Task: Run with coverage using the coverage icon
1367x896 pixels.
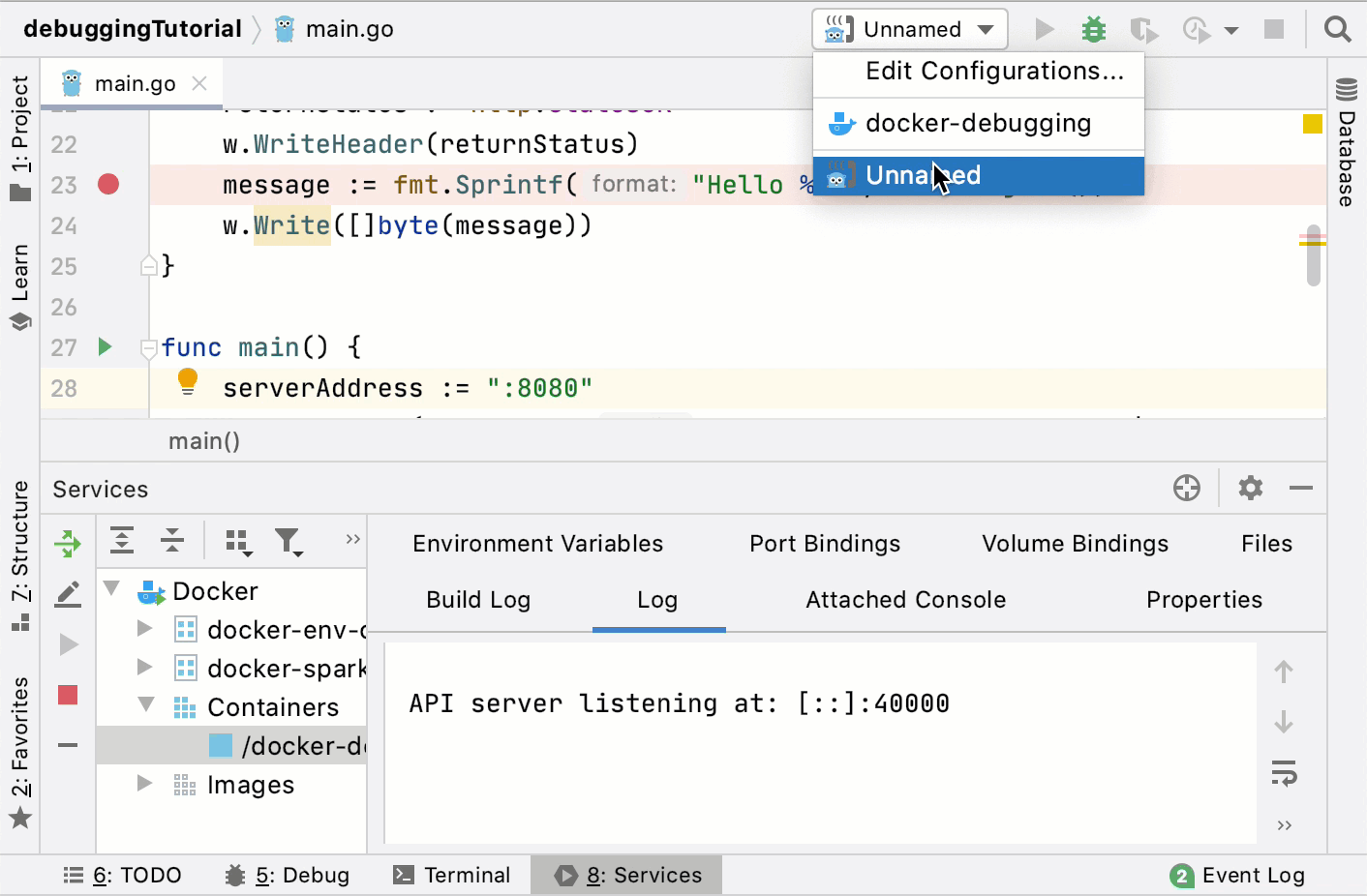Action: [1197, 29]
